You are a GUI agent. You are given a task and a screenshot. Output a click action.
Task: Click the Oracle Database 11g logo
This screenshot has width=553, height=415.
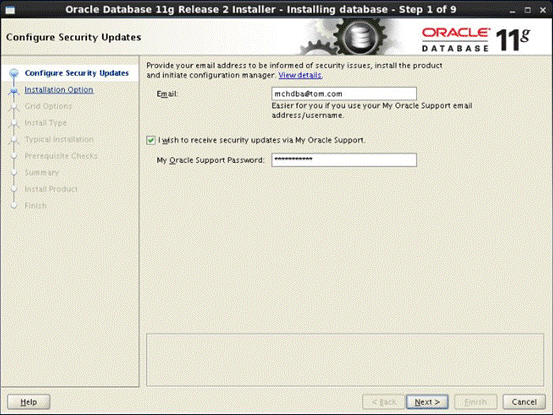tap(476, 39)
